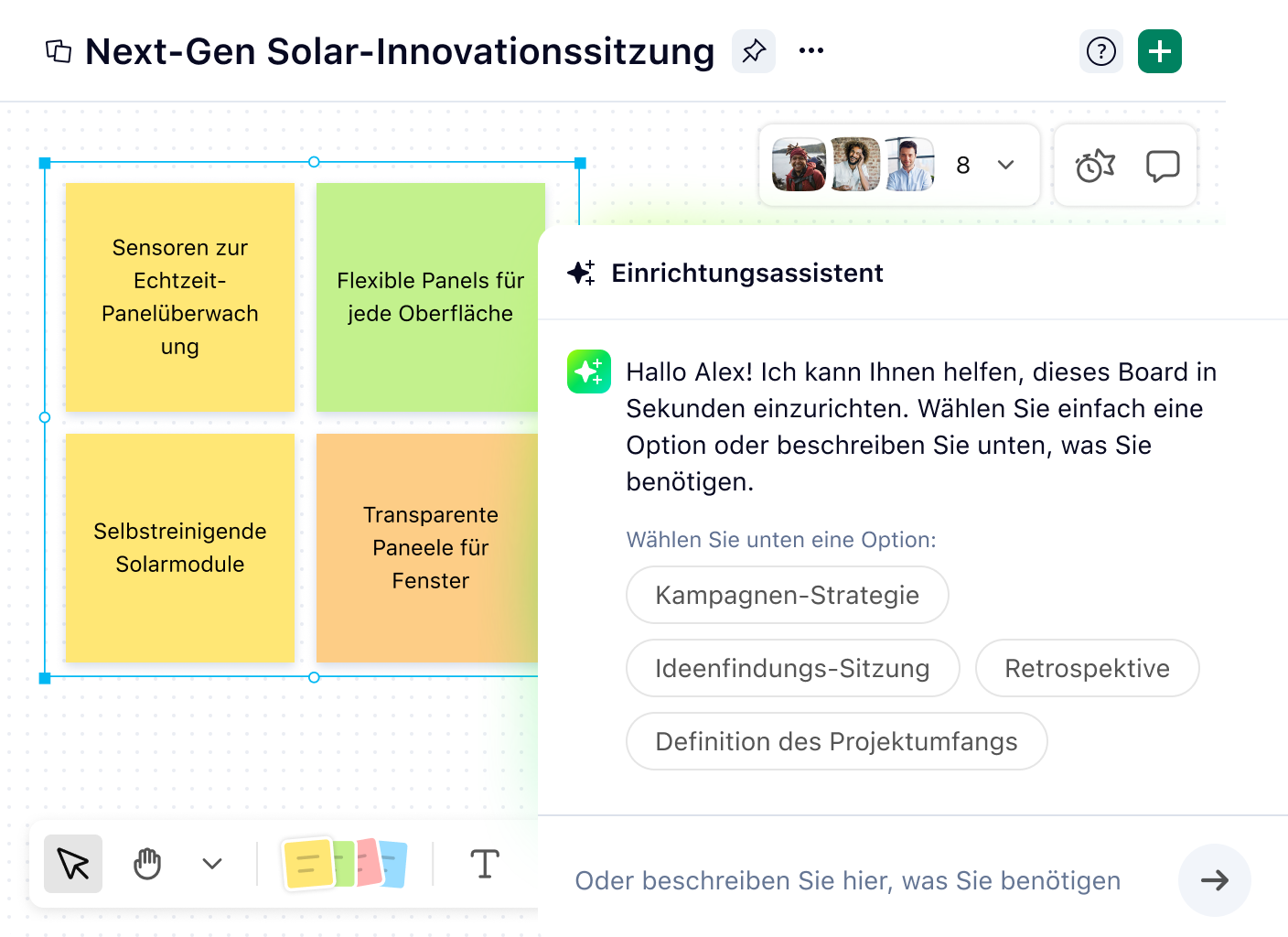
Task: Click the Einrichtungsassistent sparkle icon
Action: tap(583, 272)
